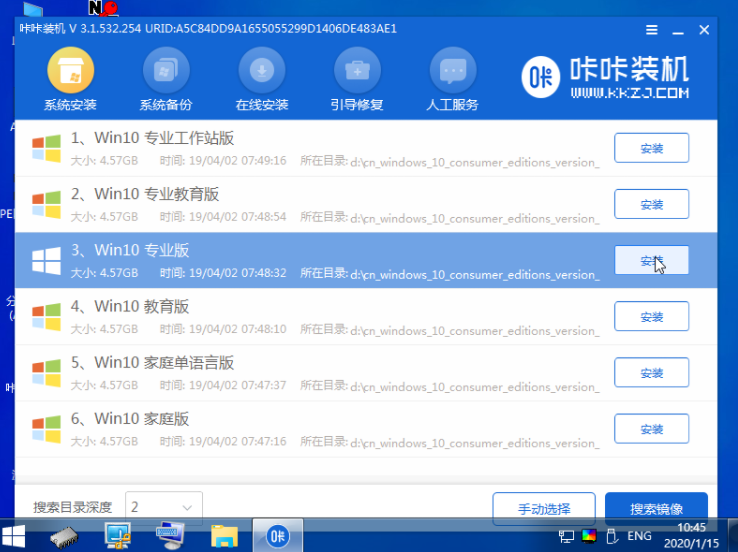Click 安装 for Win10 专业版
Viewport: 738px width, 552px height.
point(651,261)
